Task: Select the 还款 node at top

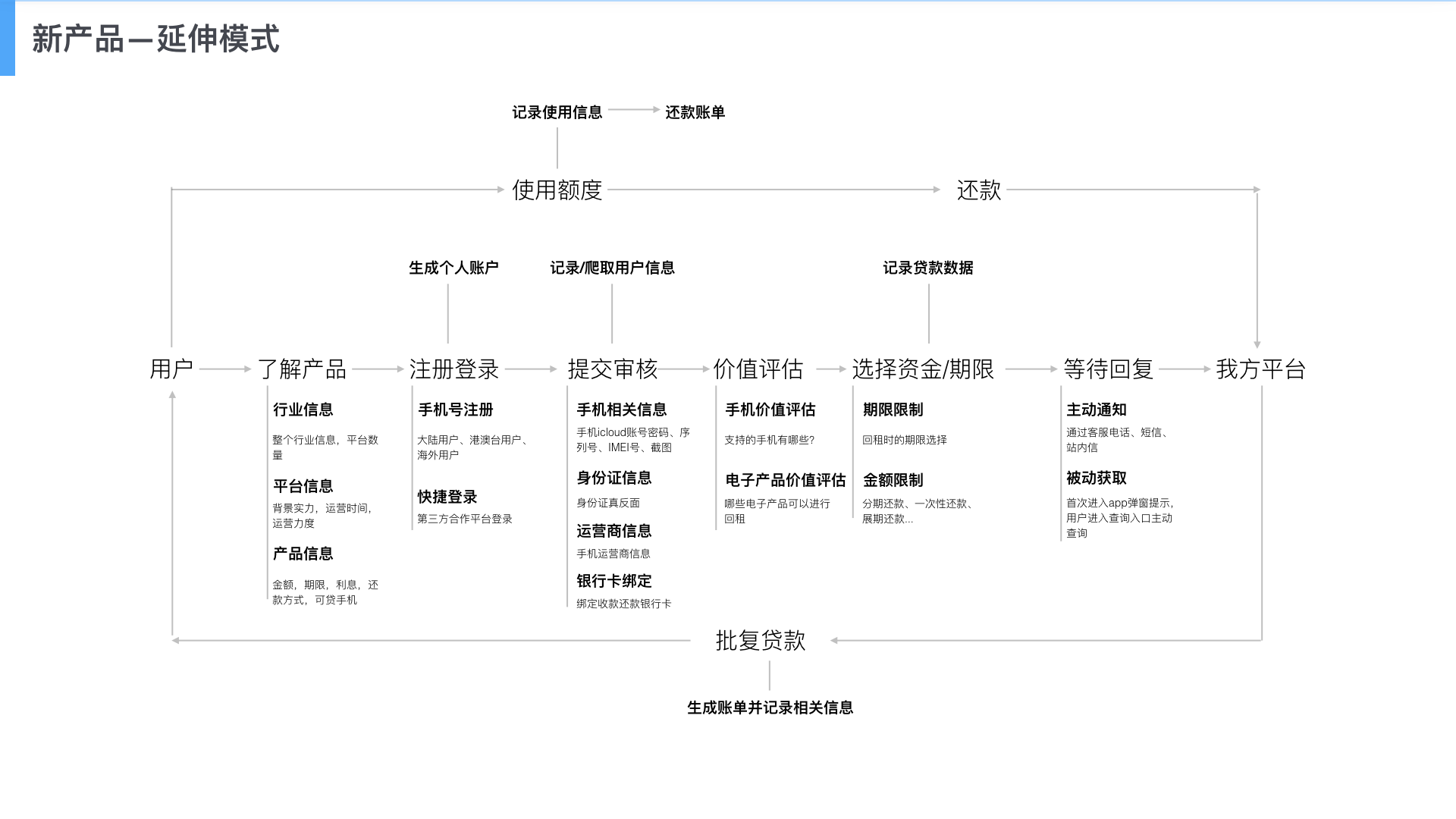Action: pyautogui.click(x=979, y=190)
